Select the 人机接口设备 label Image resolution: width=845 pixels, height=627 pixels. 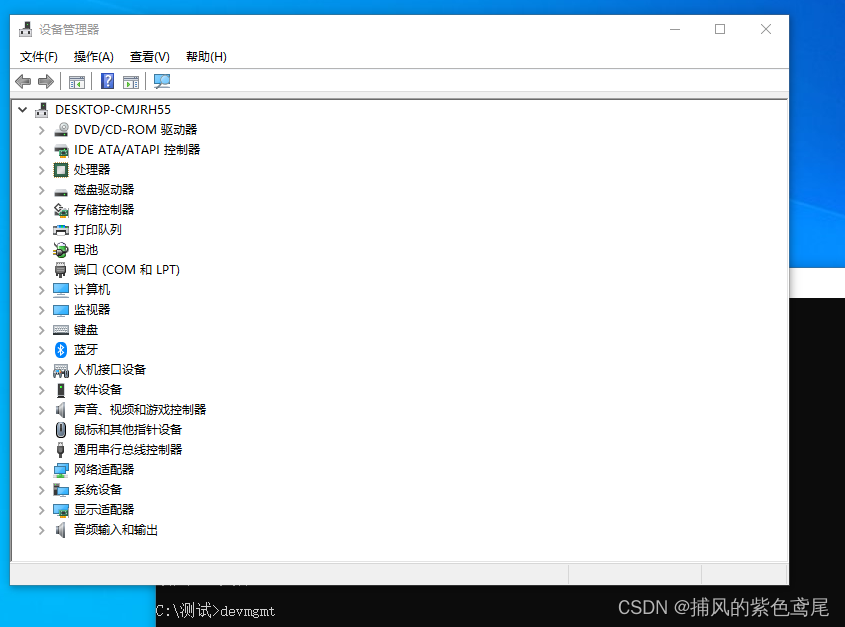(x=110, y=370)
